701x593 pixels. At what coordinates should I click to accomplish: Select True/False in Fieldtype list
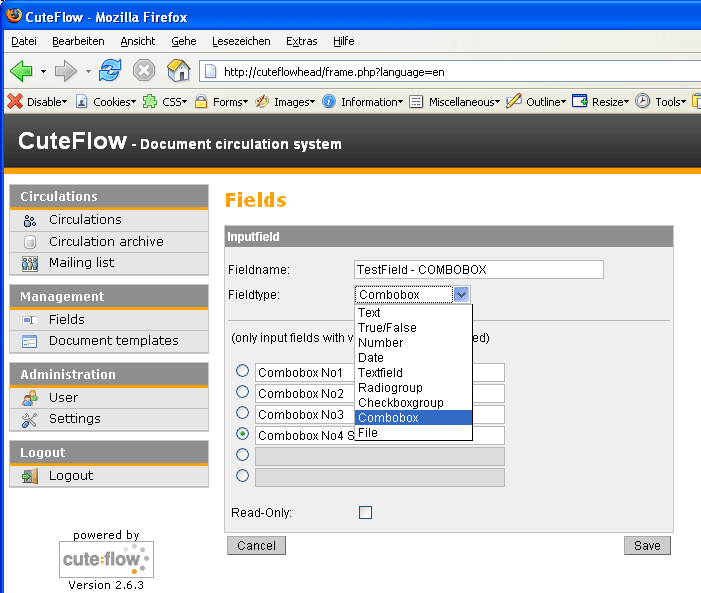point(414,328)
